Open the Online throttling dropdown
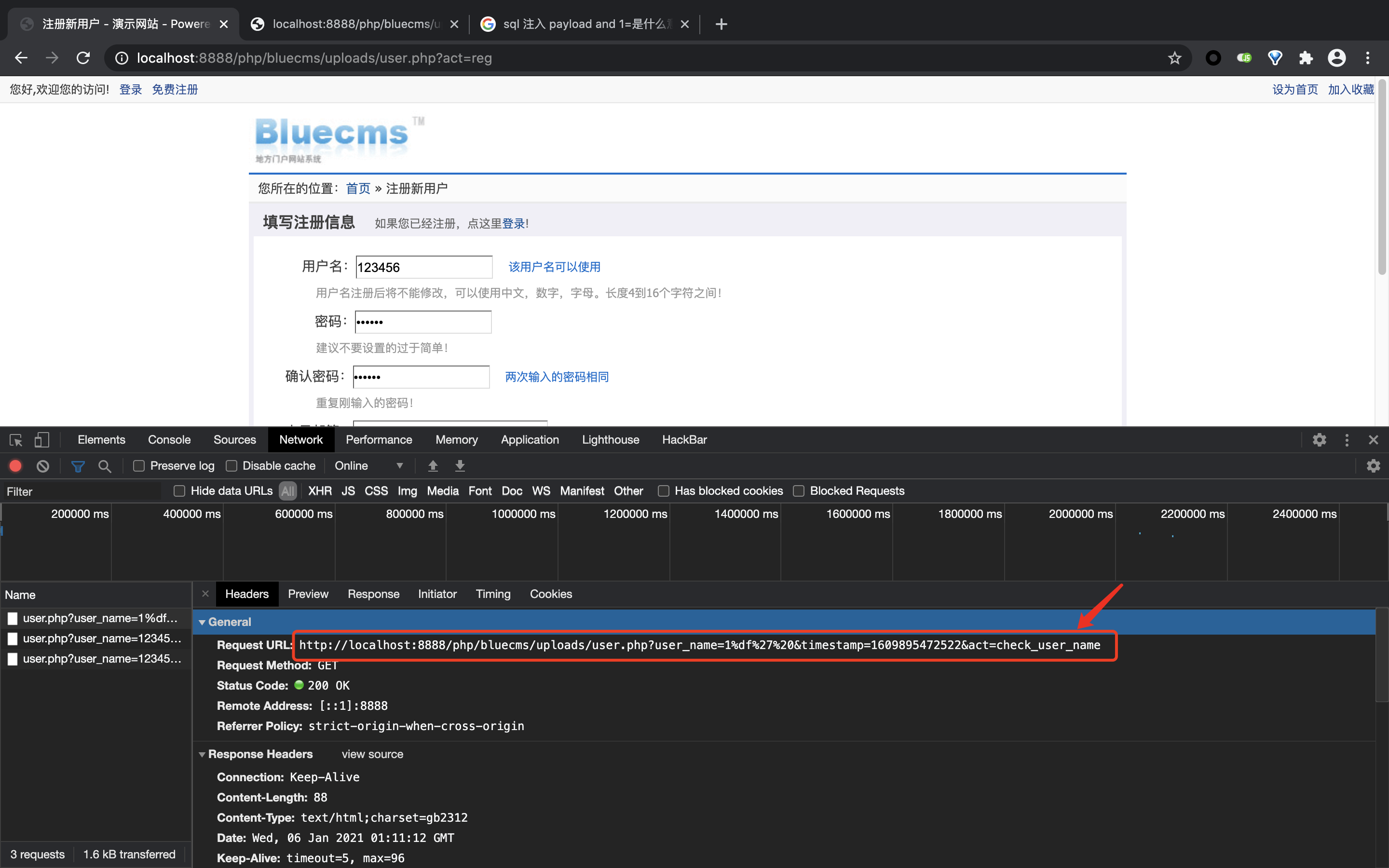 pos(368,465)
